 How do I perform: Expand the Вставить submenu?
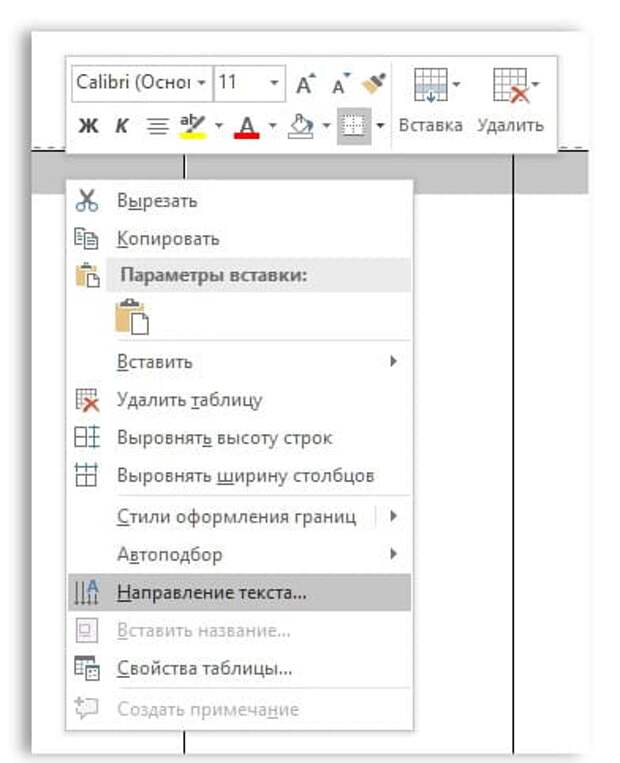(x=239, y=362)
